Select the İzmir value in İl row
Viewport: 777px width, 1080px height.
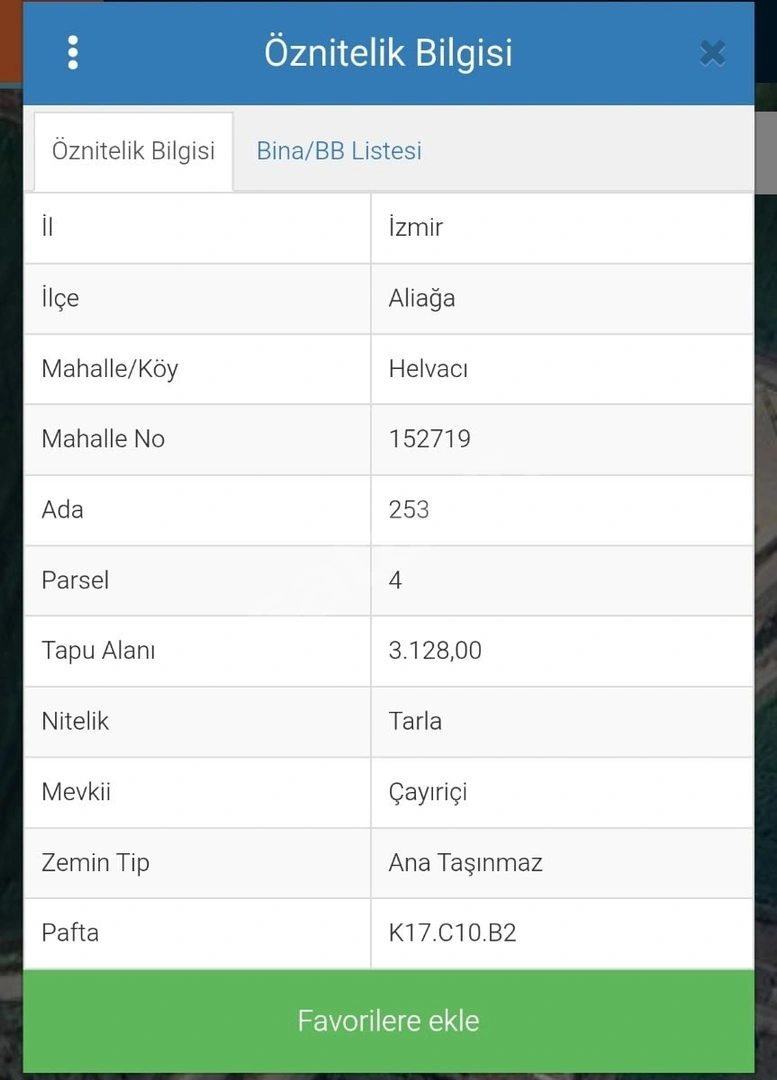tap(415, 227)
